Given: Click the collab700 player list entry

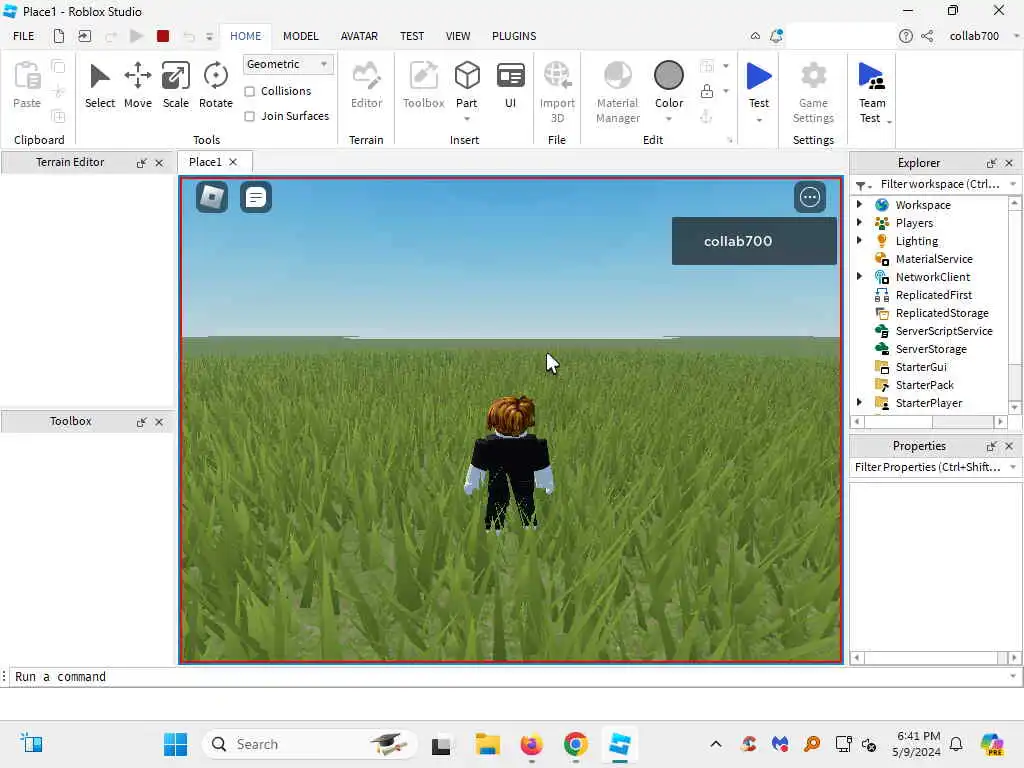Looking at the screenshot, I should point(754,241).
